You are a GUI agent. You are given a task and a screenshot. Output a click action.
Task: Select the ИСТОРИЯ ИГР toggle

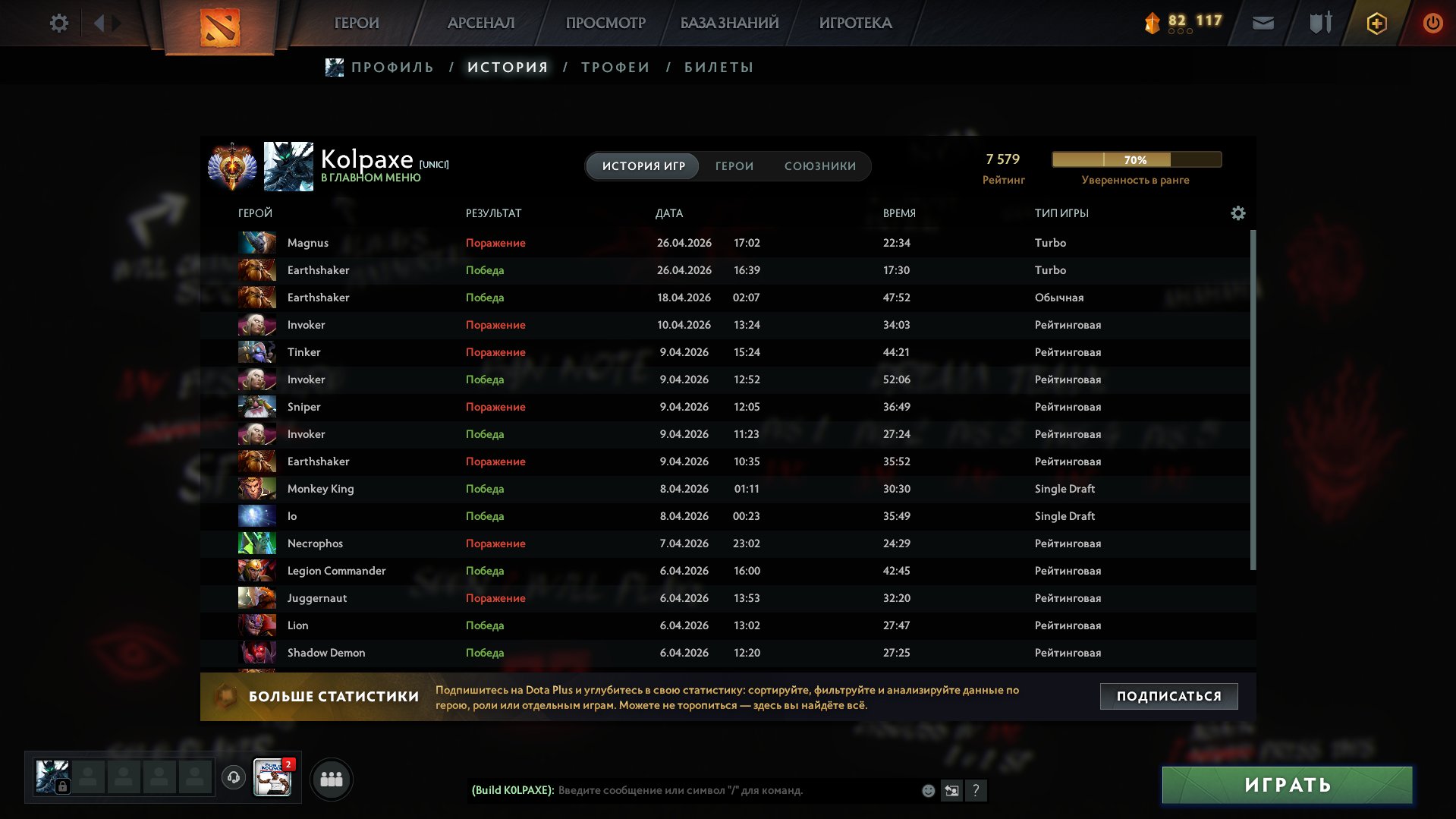(x=643, y=166)
